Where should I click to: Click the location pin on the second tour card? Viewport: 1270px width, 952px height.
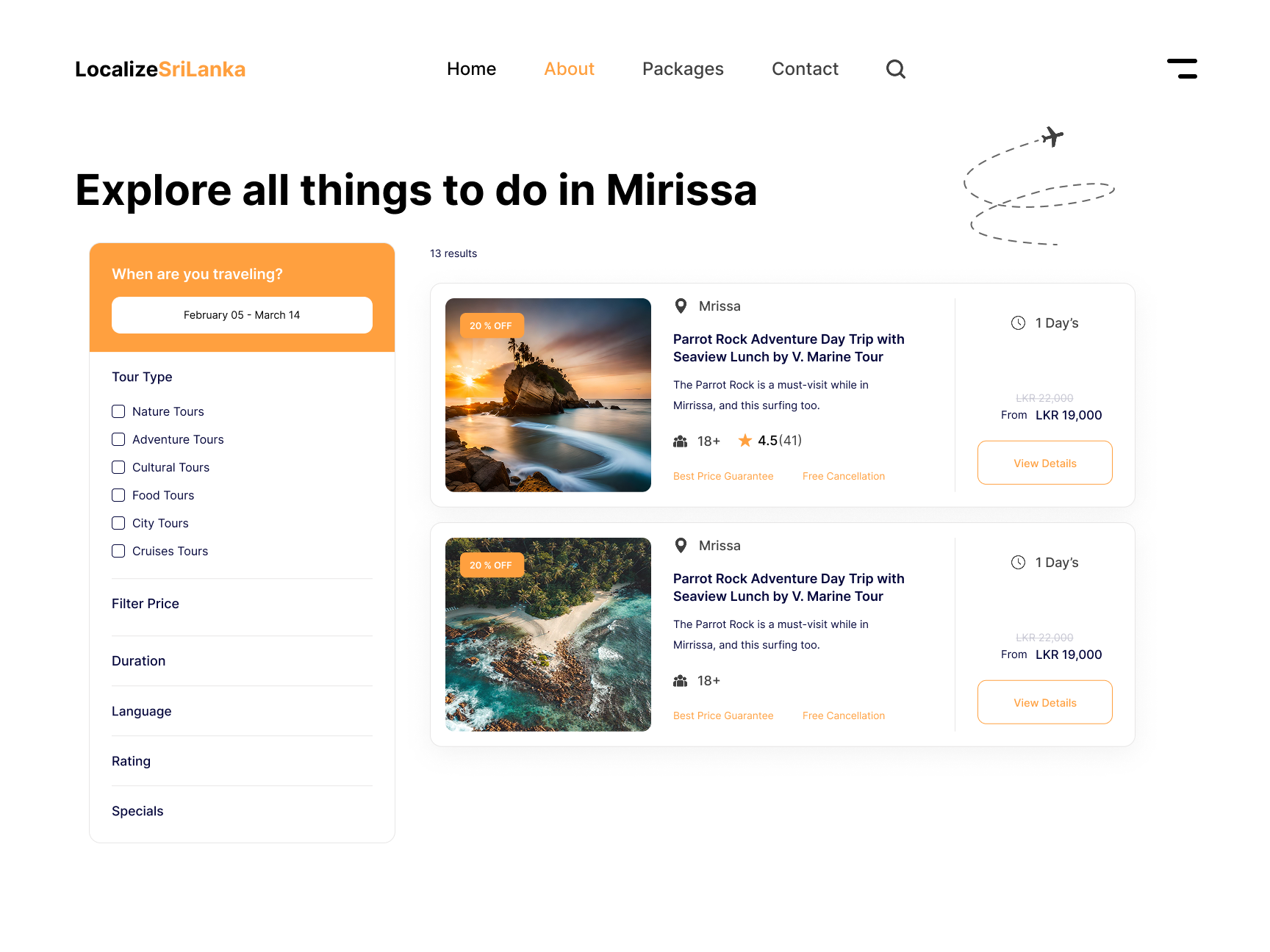tap(681, 545)
